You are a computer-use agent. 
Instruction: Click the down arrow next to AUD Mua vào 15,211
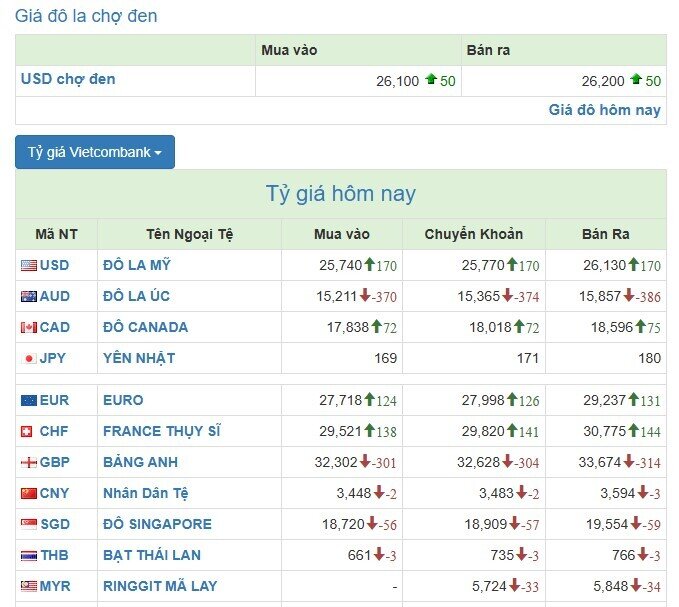click(x=365, y=295)
